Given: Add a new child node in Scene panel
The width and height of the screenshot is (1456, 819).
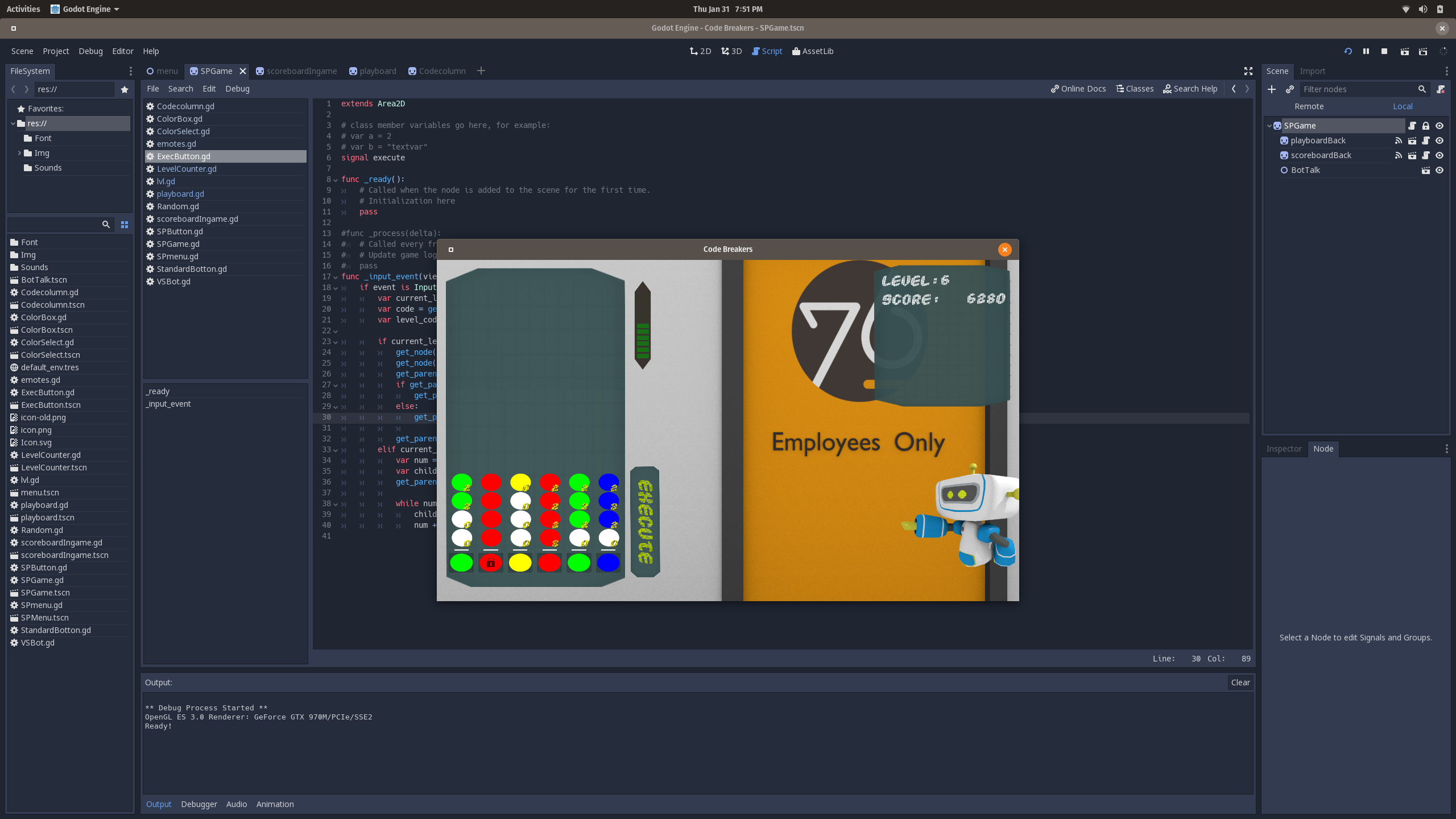Looking at the screenshot, I should (x=1272, y=89).
